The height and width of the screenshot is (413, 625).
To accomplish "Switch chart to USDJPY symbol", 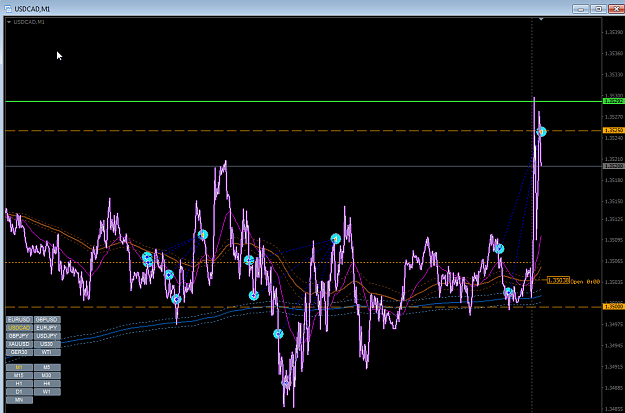I will pyautogui.click(x=47, y=336).
